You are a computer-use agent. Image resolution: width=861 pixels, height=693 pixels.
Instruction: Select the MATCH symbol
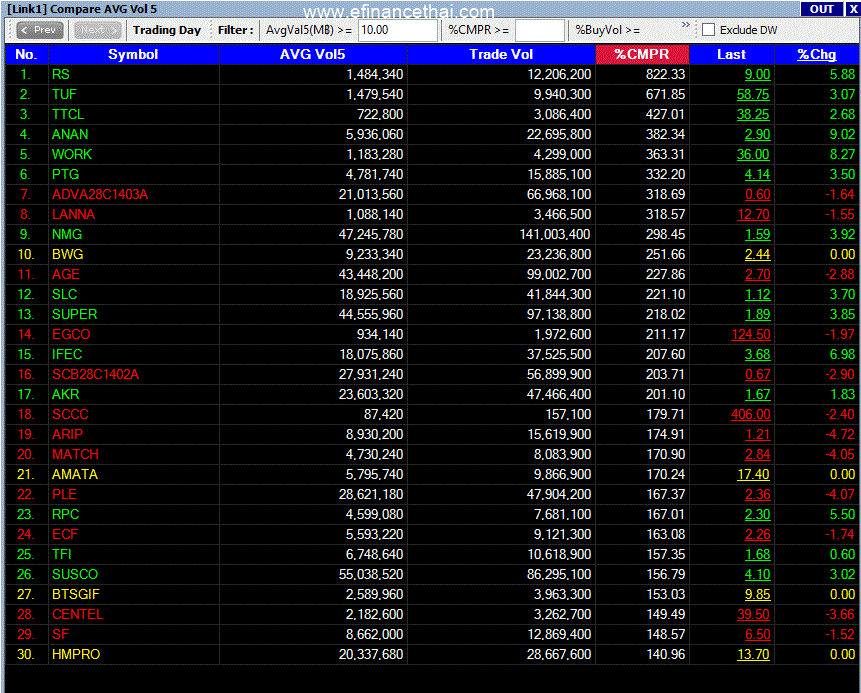click(x=75, y=454)
